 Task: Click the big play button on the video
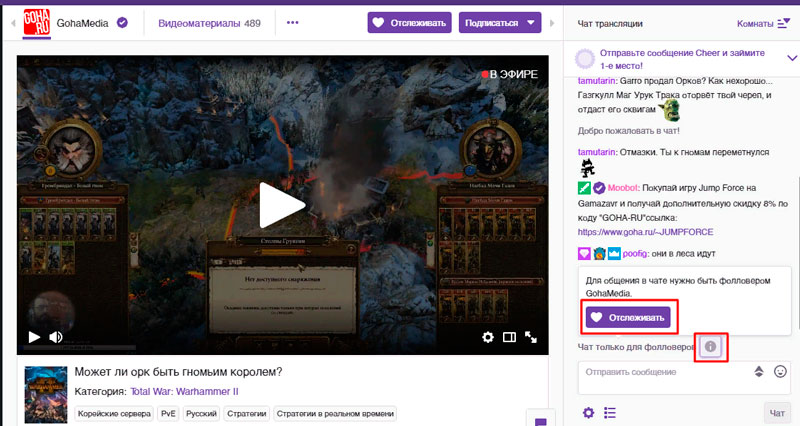coord(282,205)
